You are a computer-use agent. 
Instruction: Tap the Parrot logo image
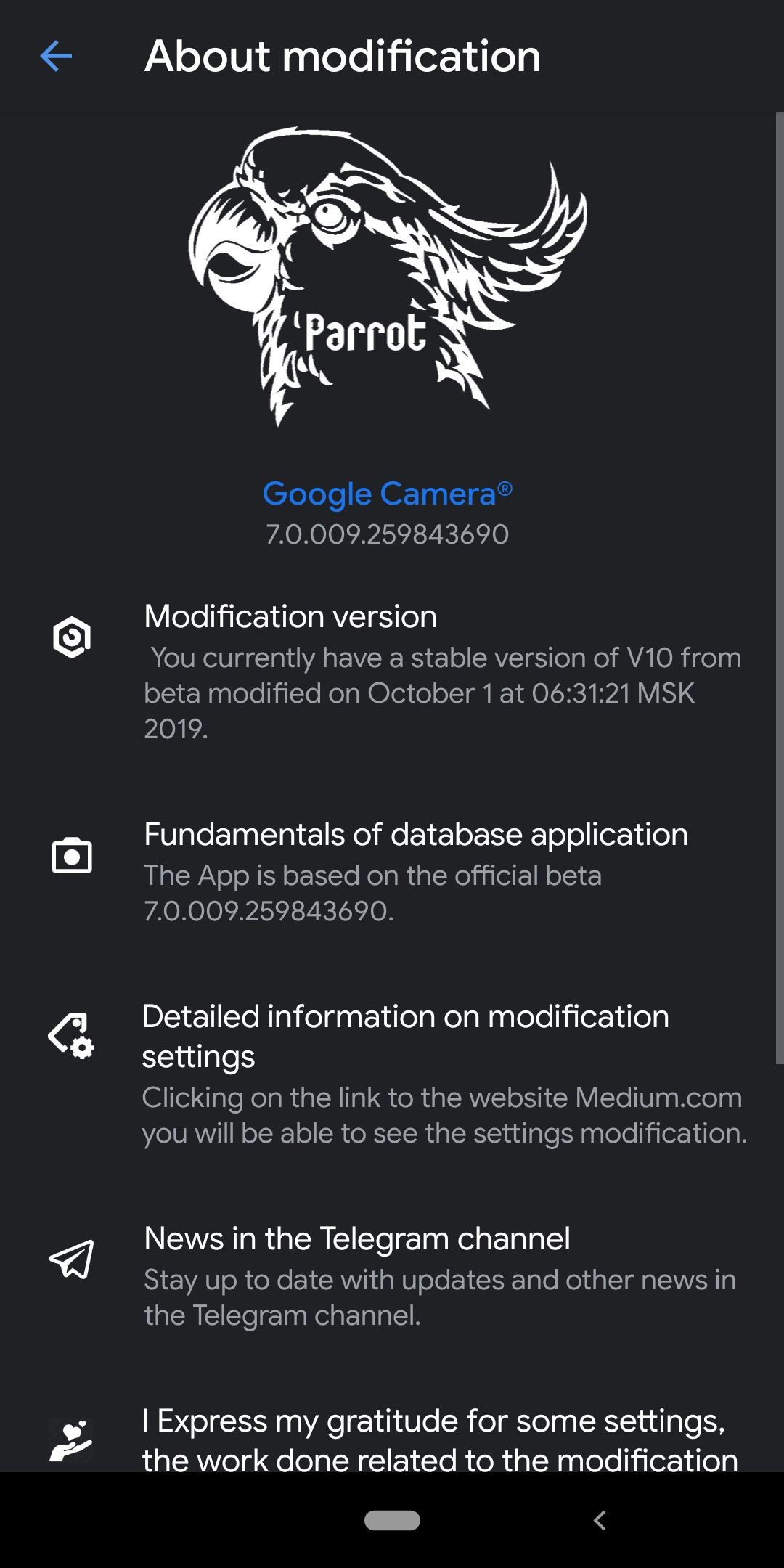tap(388, 276)
